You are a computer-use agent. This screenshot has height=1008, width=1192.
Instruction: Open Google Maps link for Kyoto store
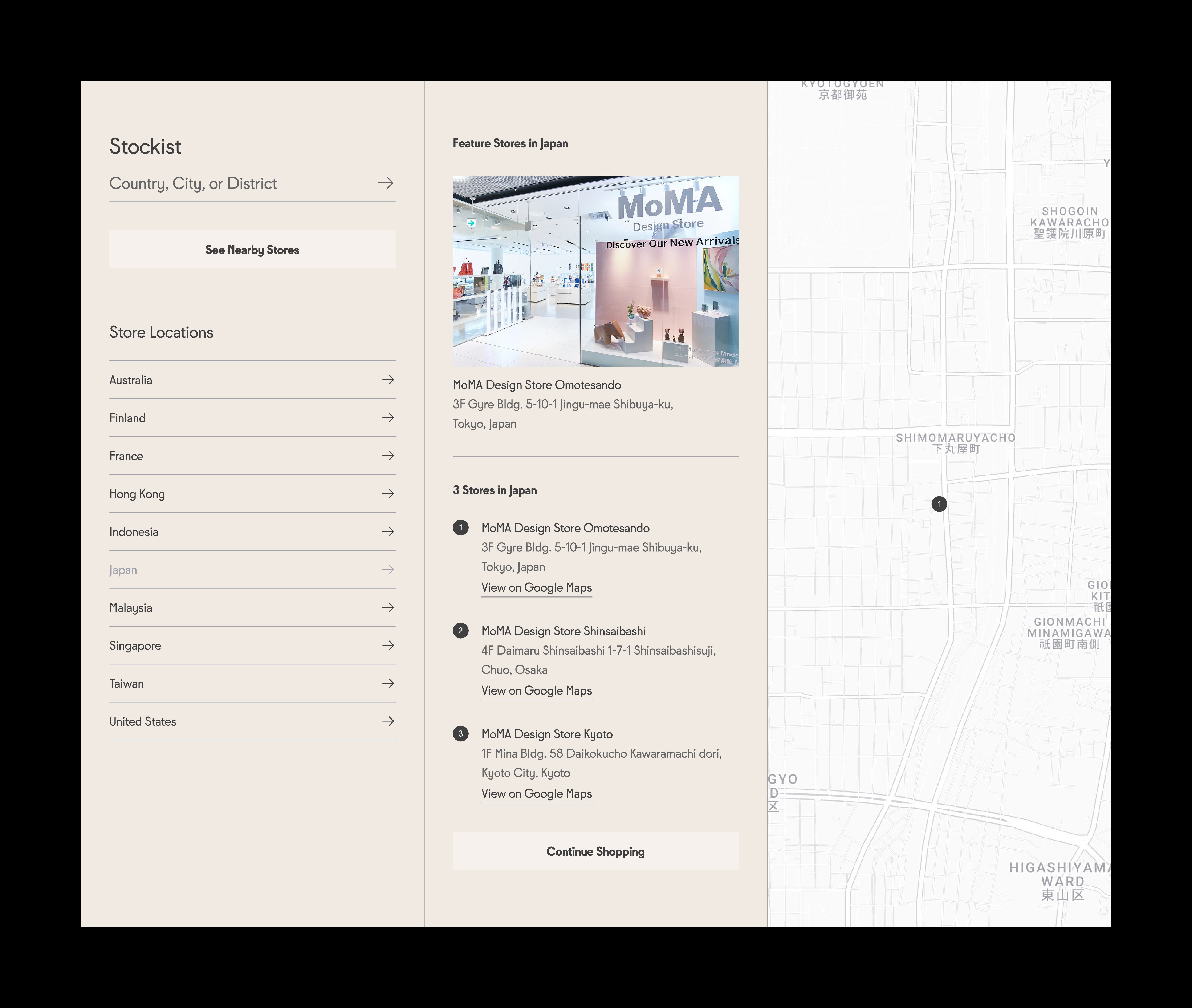(536, 794)
